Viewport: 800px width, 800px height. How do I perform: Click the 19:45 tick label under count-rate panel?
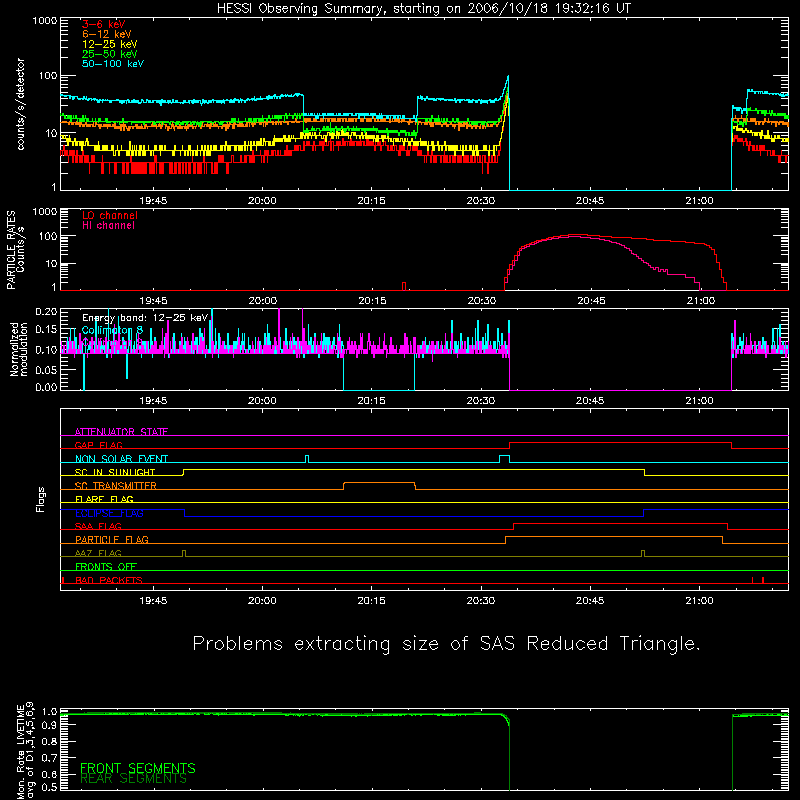(153, 201)
